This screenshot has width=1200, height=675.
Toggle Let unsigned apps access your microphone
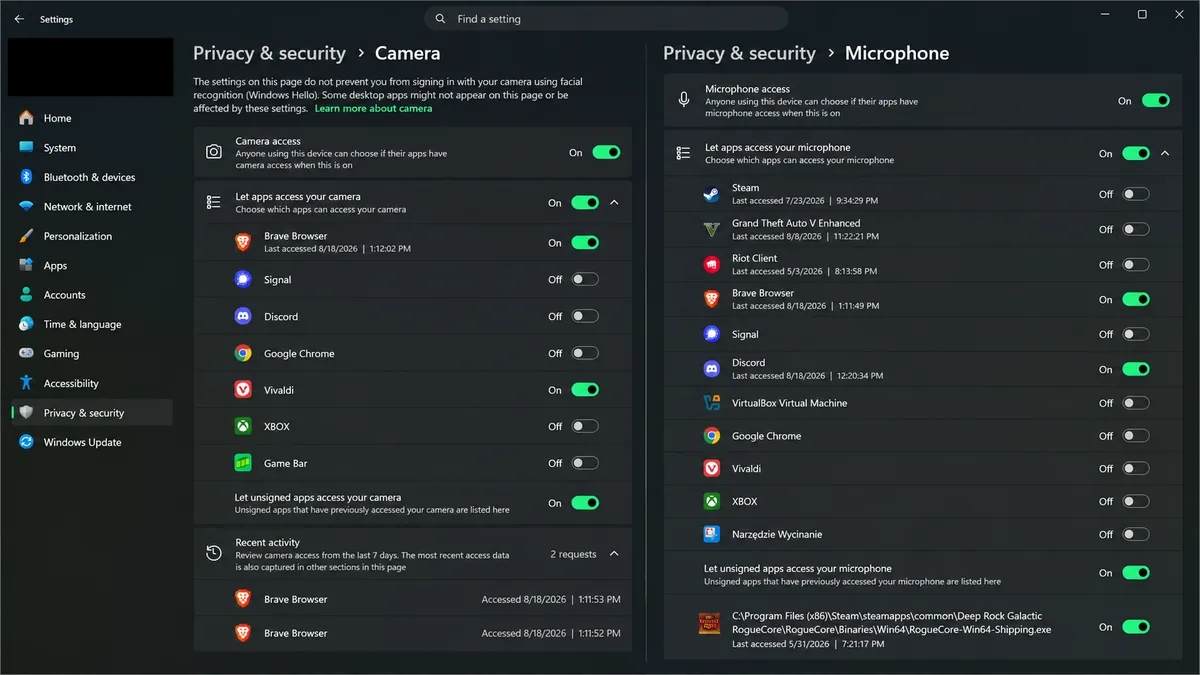[1136, 573]
